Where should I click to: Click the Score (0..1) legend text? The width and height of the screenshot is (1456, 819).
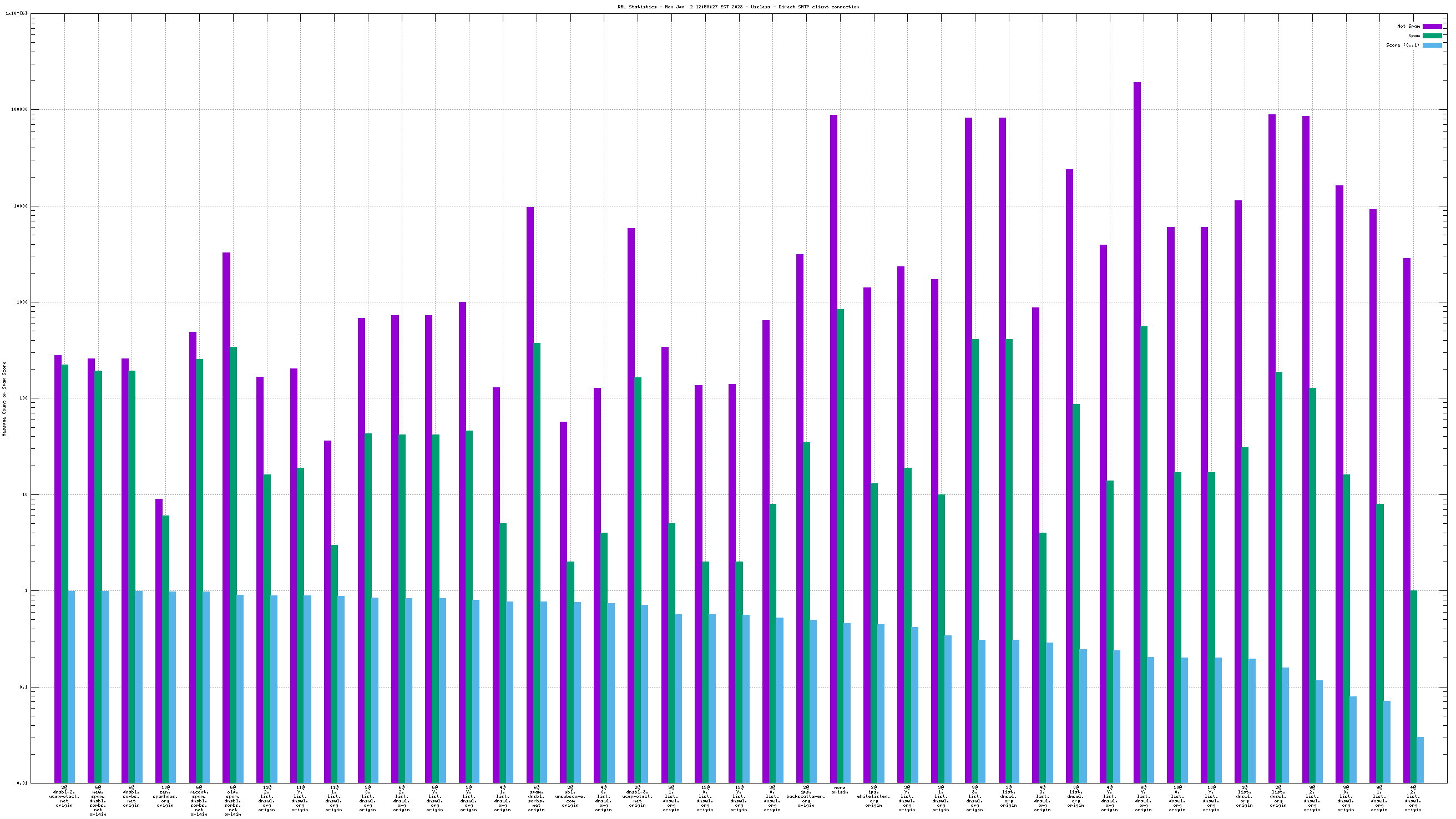1402,45
